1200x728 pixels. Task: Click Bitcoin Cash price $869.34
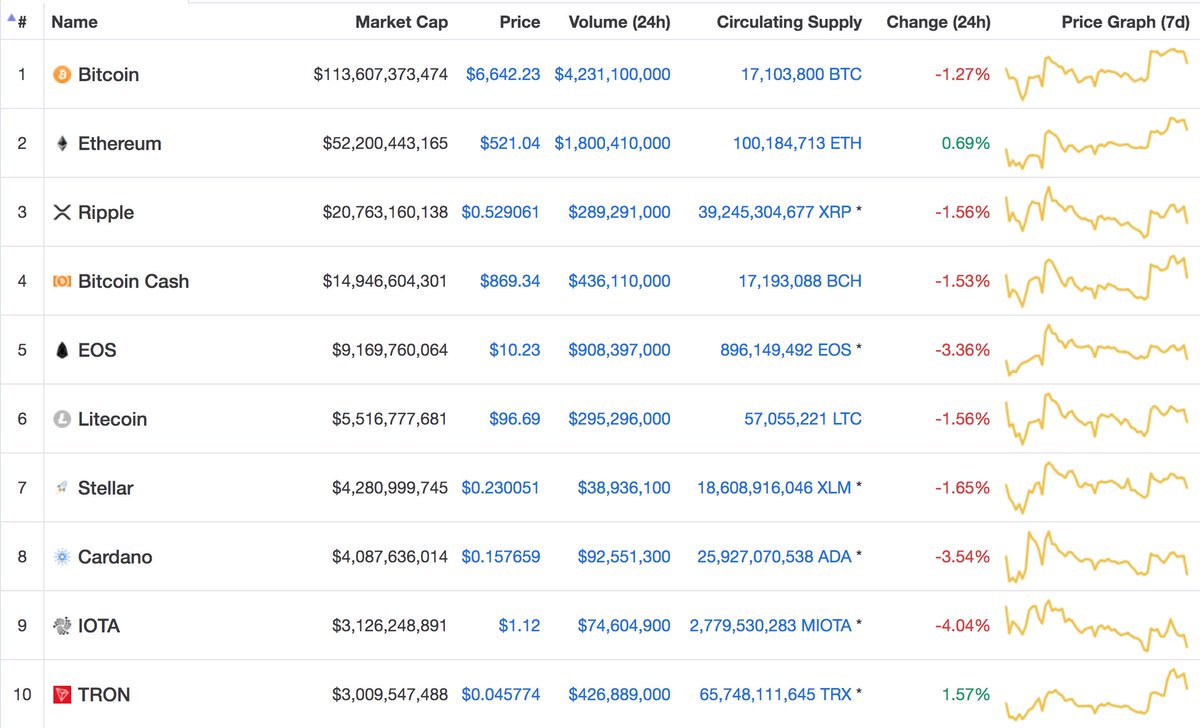510,282
